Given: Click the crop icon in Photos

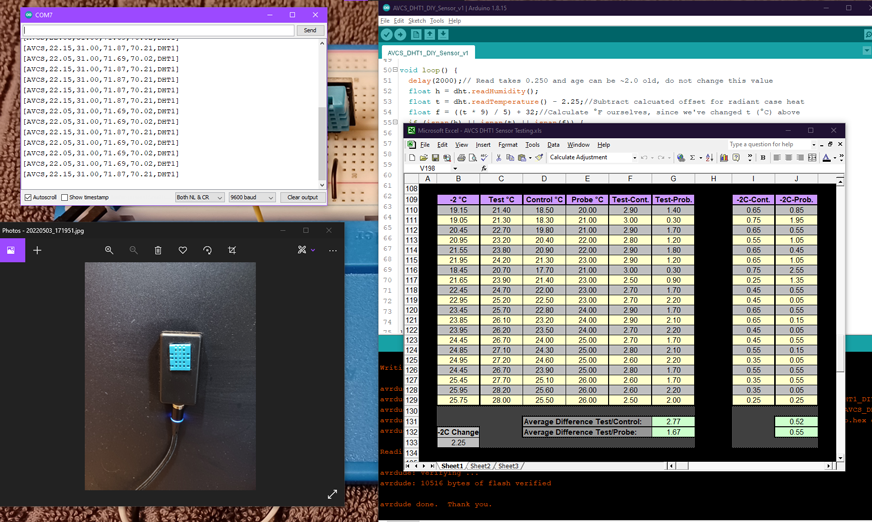Looking at the screenshot, I should coord(232,250).
